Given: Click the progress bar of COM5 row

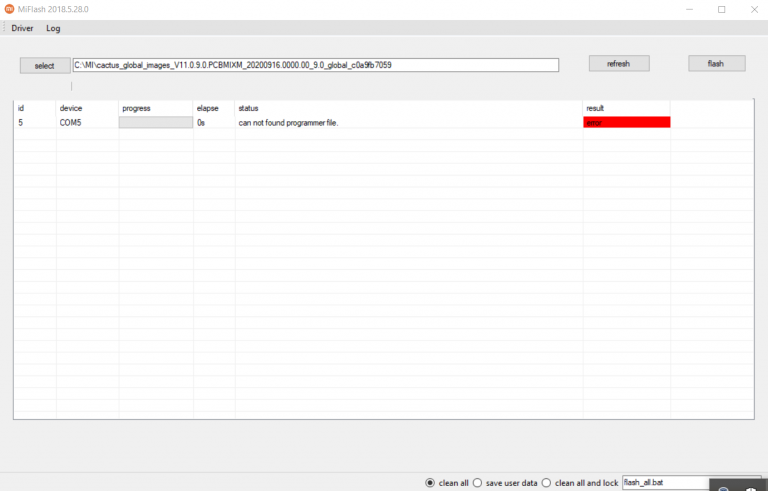Looking at the screenshot, I should (x=156, y=123).
